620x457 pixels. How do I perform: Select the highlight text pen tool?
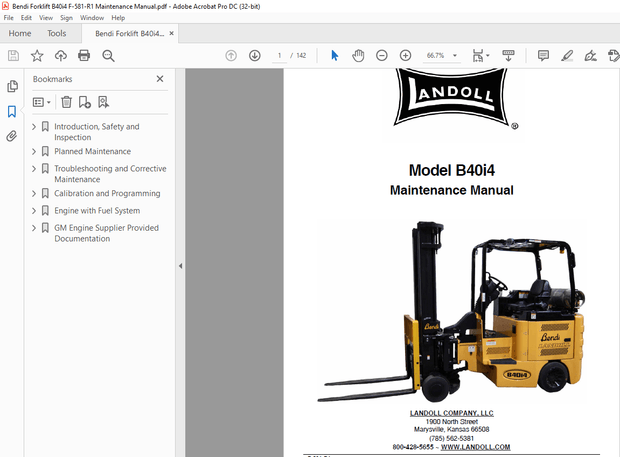(x=567, y=56)
